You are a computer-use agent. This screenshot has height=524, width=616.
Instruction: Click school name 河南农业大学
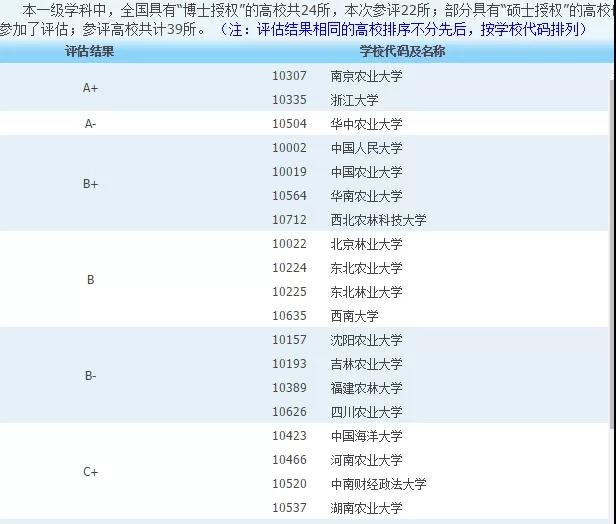367,460
